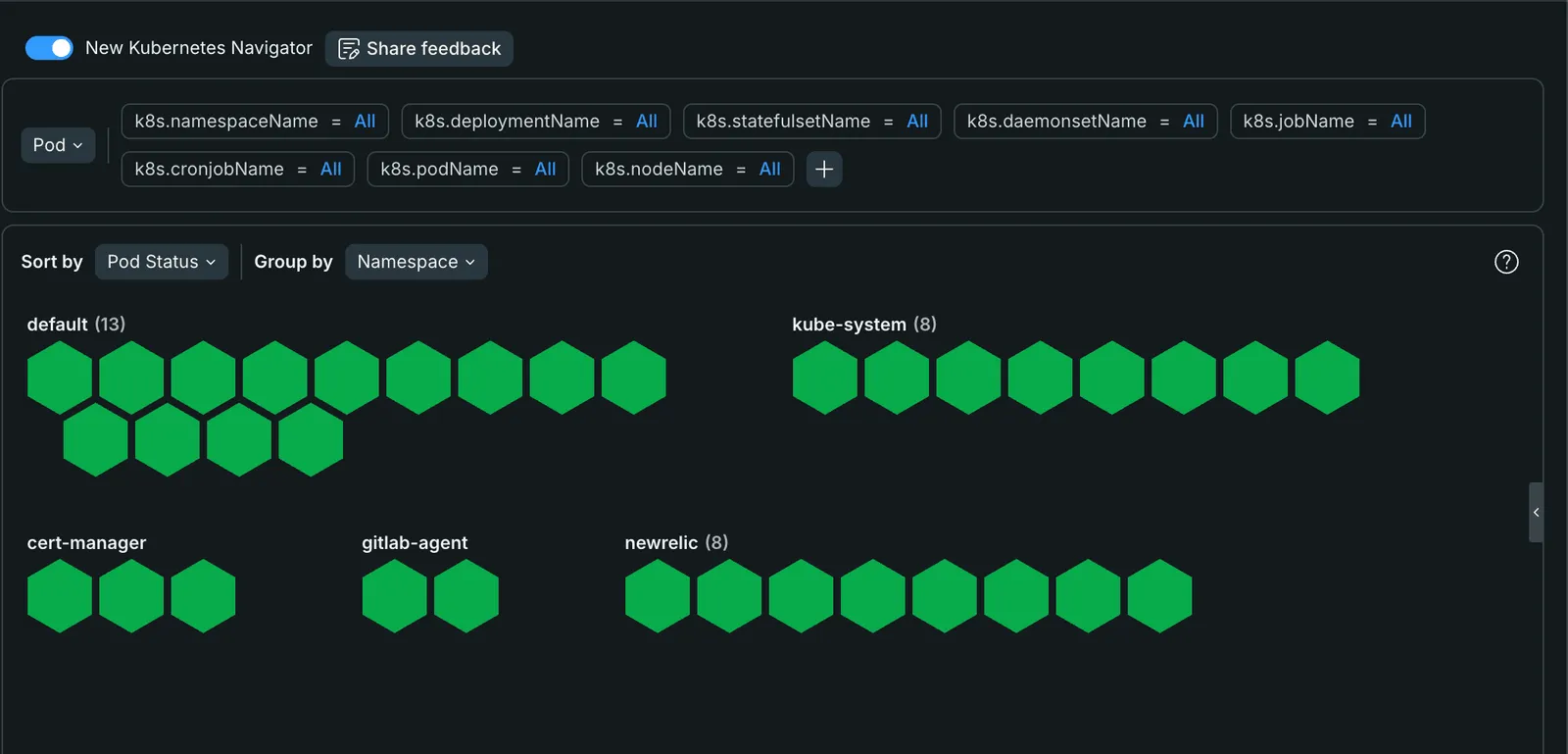Open the Pod entity type dropdown
Image resolution: width=1568 pixels, height=754 pixels.
point(58,145)
